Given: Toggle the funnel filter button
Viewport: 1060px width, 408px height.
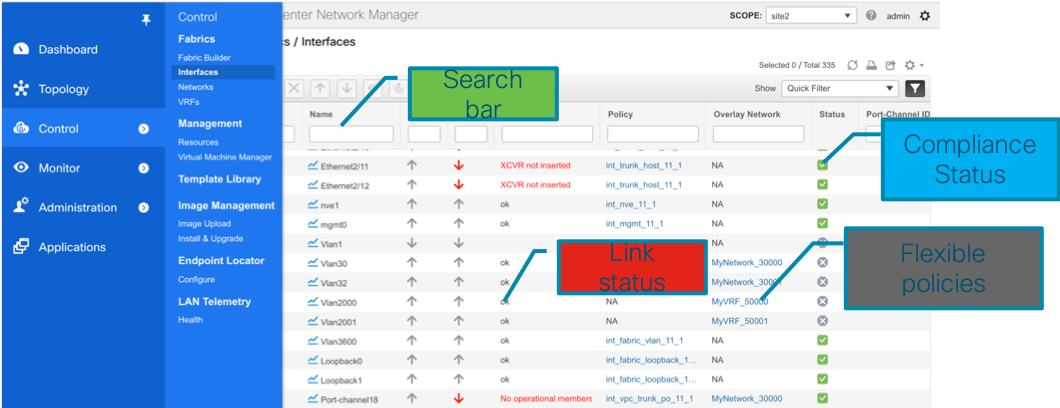Looking at the screenshot, I should 914,88.
